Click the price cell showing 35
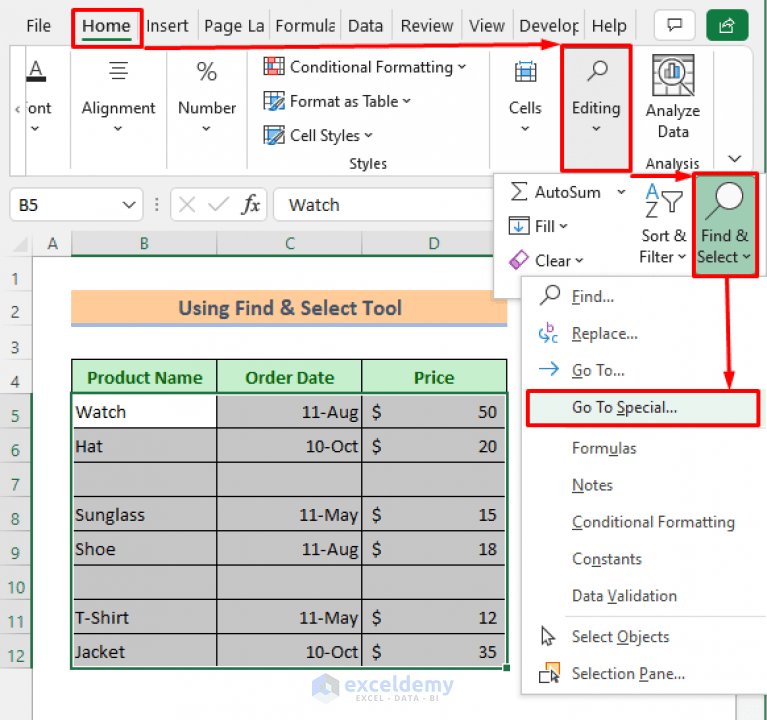This screenshot has width=767, height=720. (x=434, y=651)
